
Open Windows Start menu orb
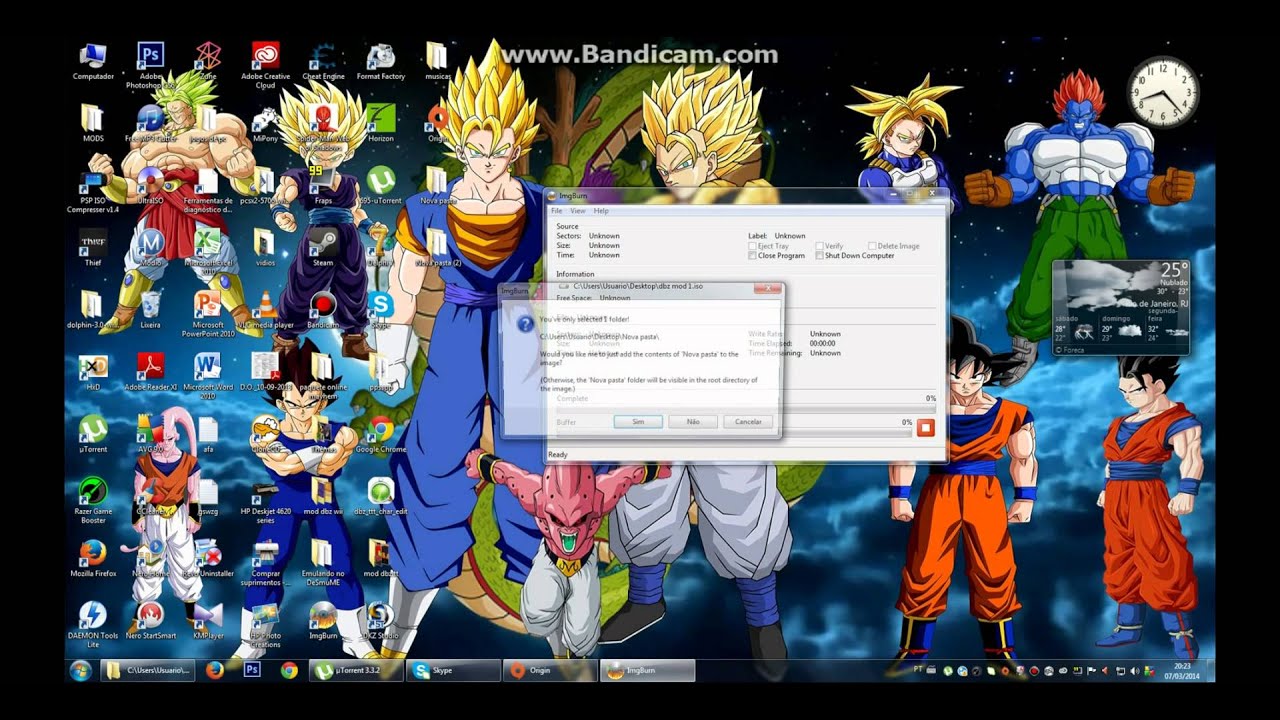tap(79, 670)
